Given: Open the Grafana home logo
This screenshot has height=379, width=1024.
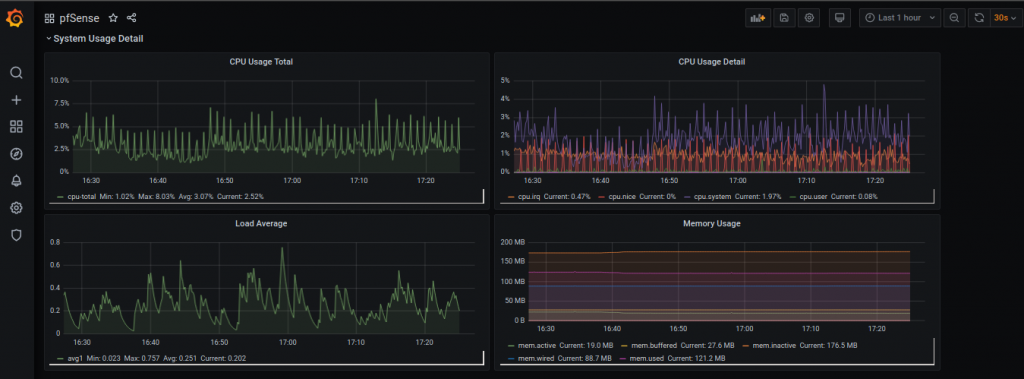Looking at the screenshot, I should pos(15,19).
